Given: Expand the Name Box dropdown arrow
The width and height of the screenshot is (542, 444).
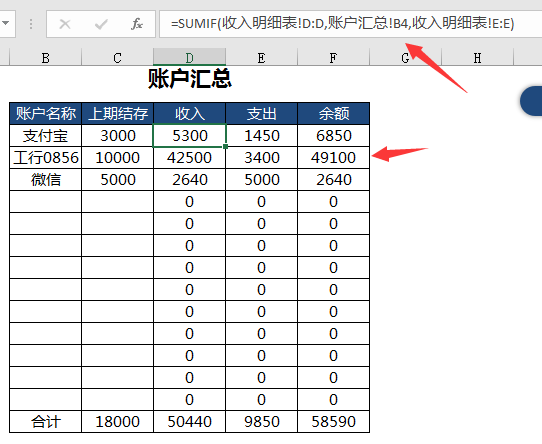Looking at the screenshot, I should (6, 24).
